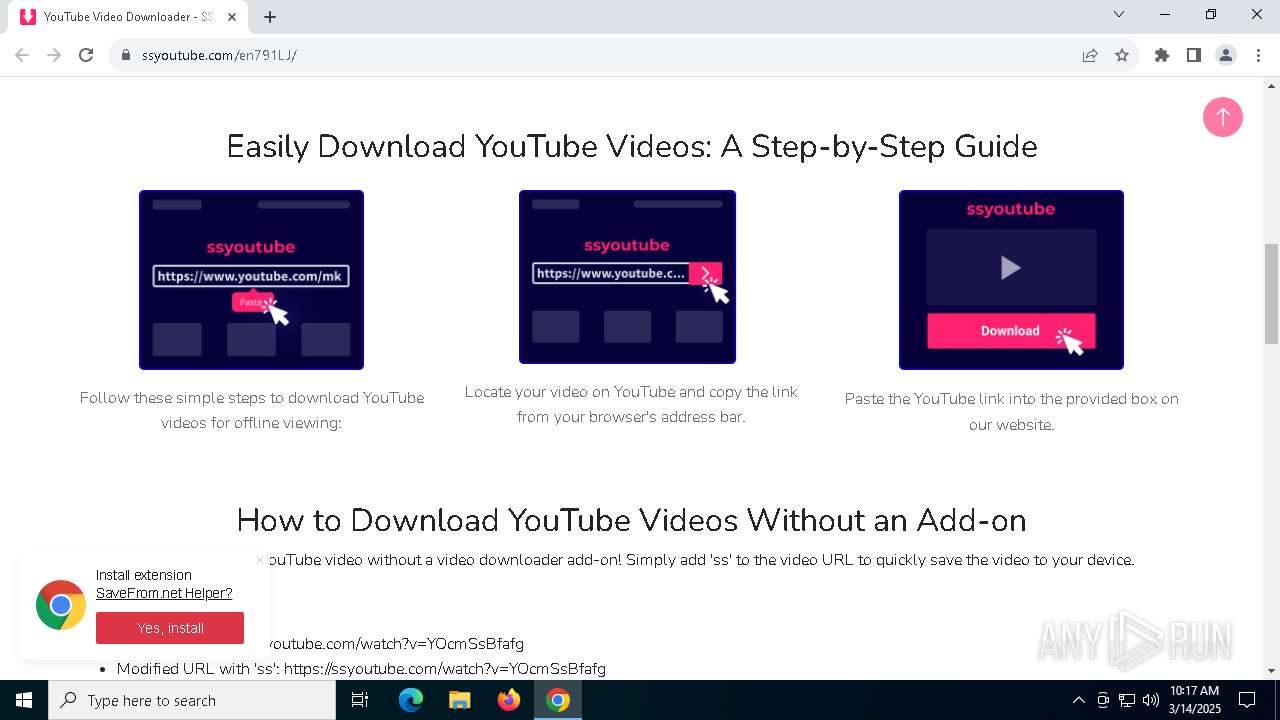The height and width of the screenshot is (720, 1280).
Task: Click the browser back arrow
Action: [x=22, y=55]
